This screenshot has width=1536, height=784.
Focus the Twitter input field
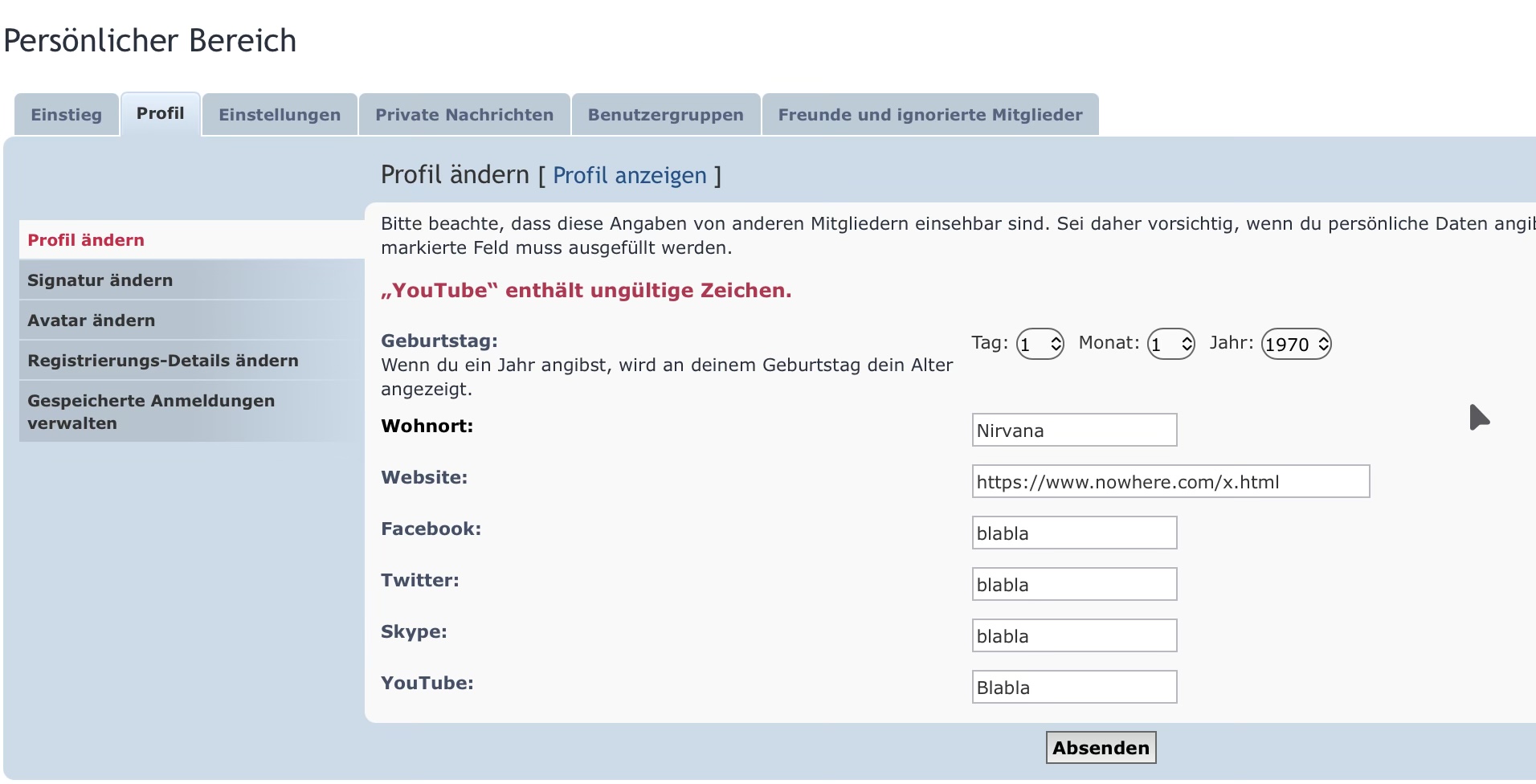pos(1075,584)
